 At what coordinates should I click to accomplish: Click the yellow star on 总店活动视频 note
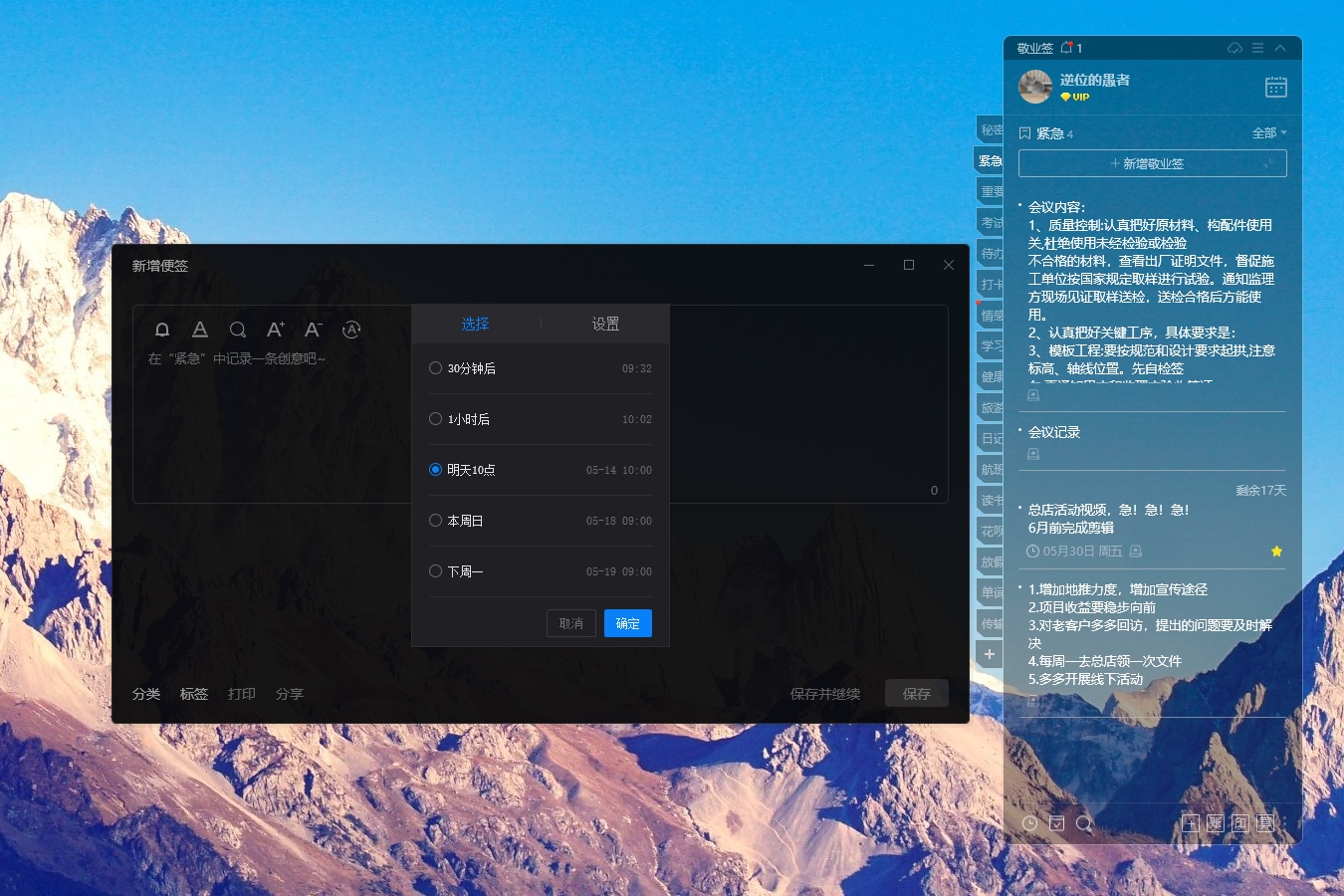tap(1276, 551)
